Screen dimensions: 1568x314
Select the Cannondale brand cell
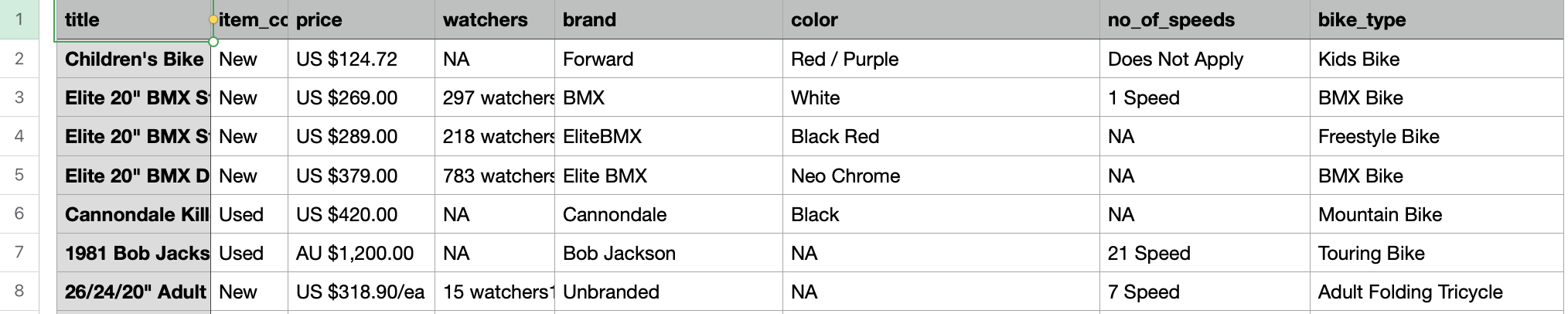pyautogui.click(x=668, y=214)
